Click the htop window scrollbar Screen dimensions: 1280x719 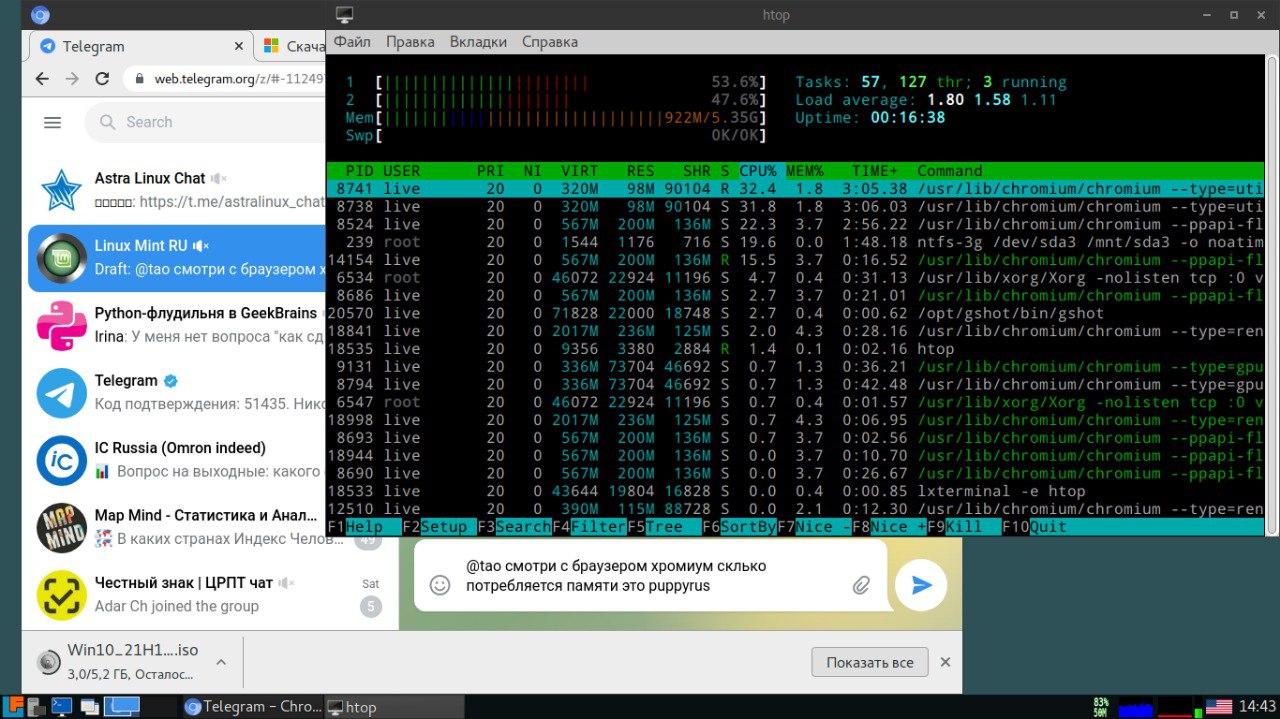tap(1271, 295)
